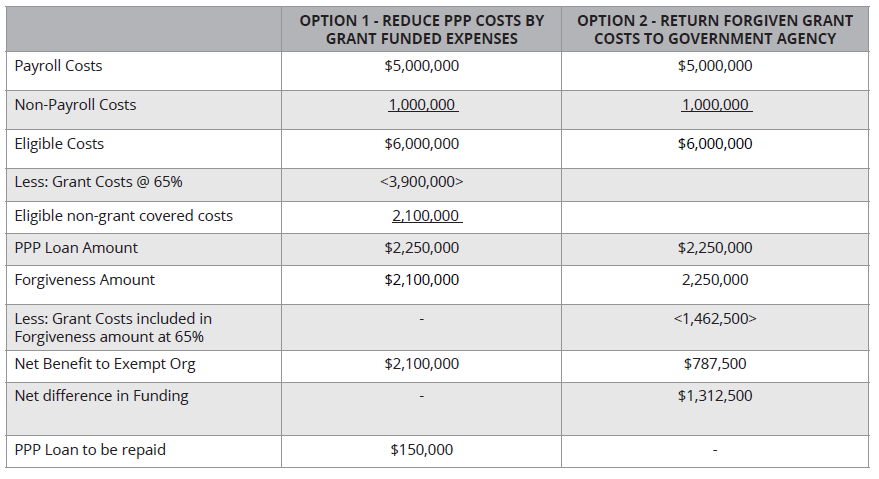
Task: Click the PPP Loan Amount row label
Action: click(x=76, y=248)
